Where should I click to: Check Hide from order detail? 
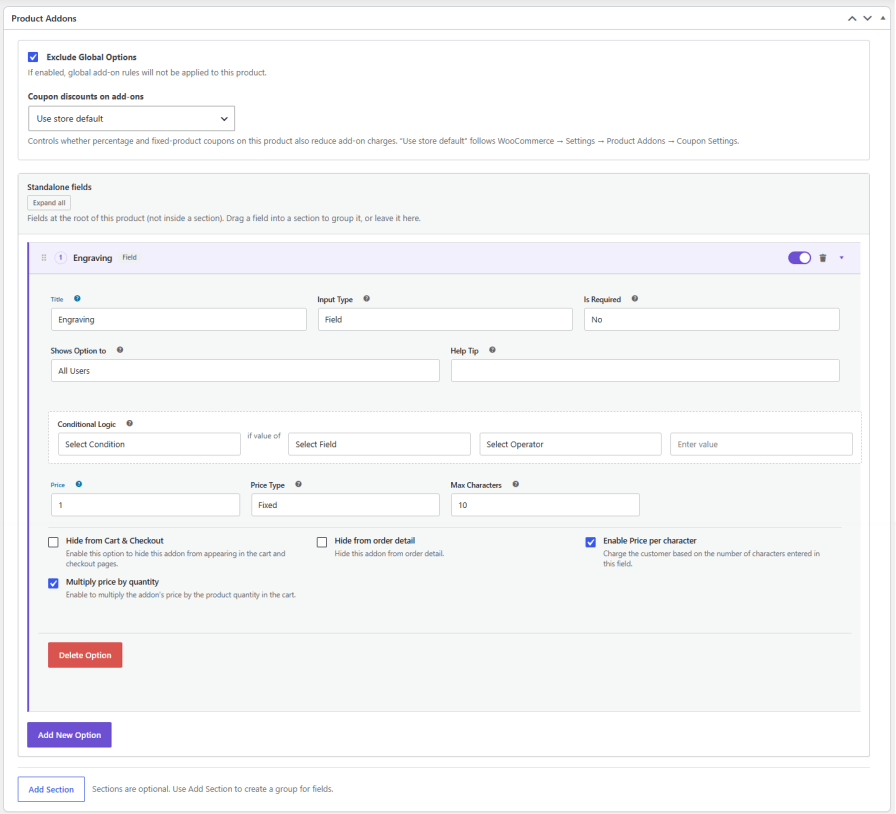[x=322, y=542]
